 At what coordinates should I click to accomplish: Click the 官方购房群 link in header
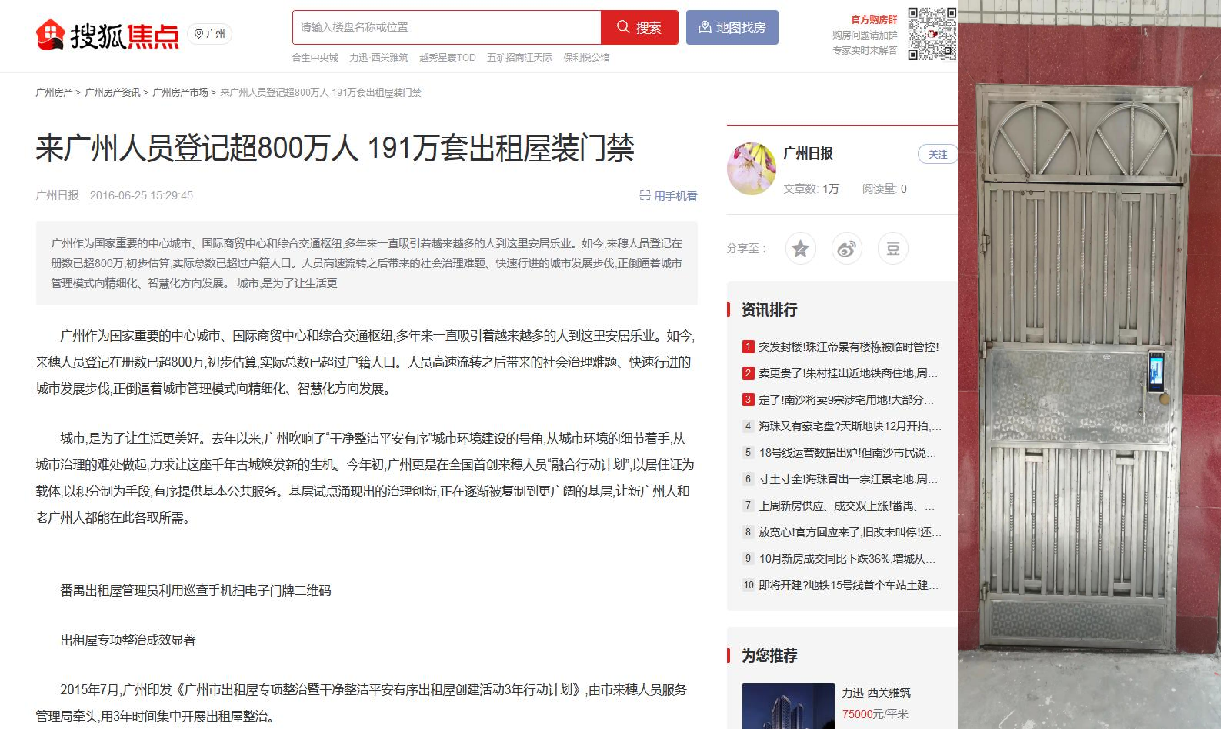pyautogui.click(x=874, y=19)
